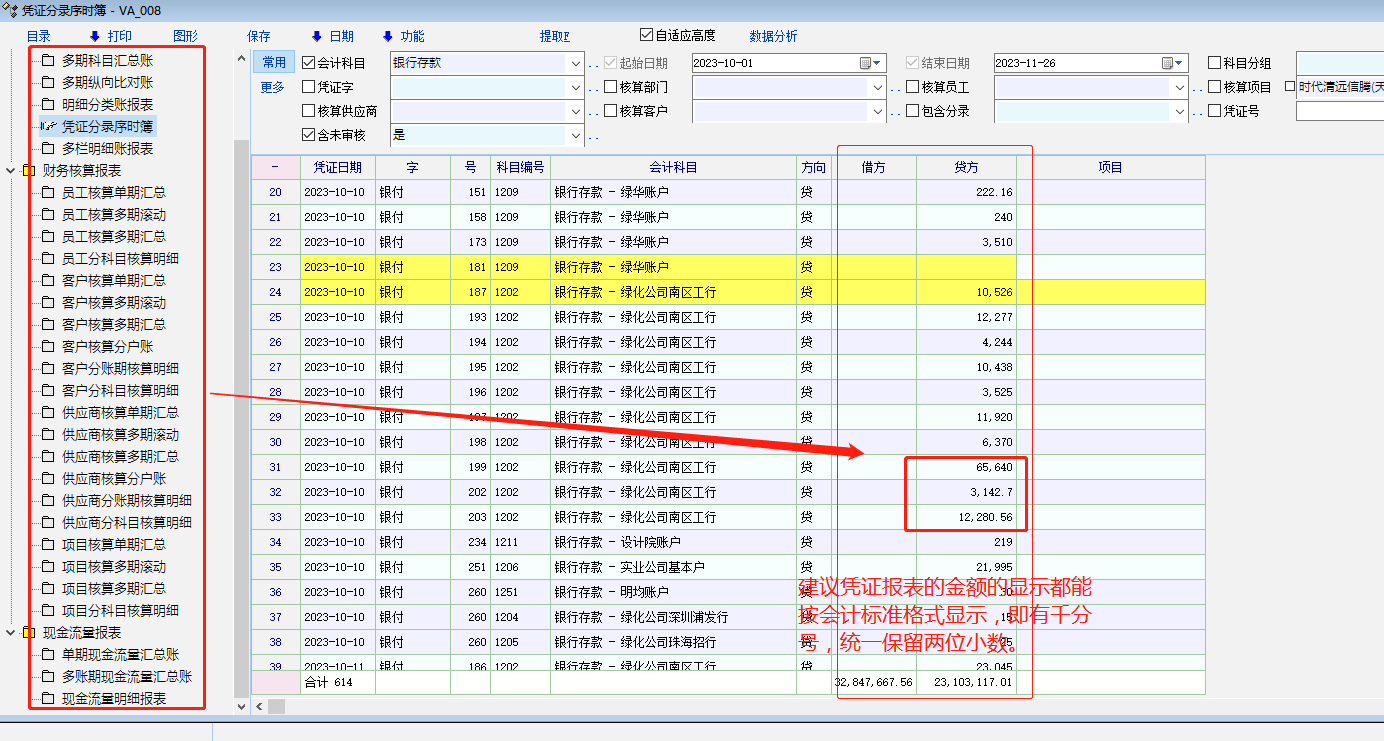Enable the 凭证字 filter checkbox

(x=309, y=88)
